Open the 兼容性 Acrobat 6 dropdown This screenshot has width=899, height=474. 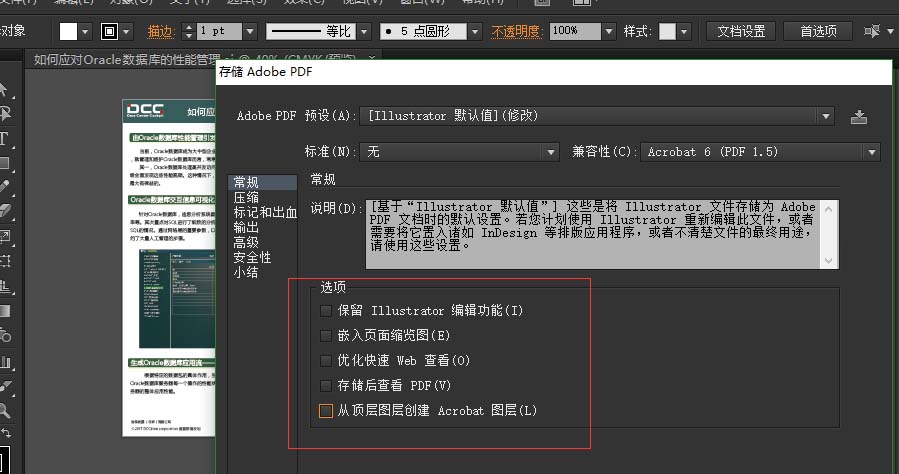click(x=760, y=152)
